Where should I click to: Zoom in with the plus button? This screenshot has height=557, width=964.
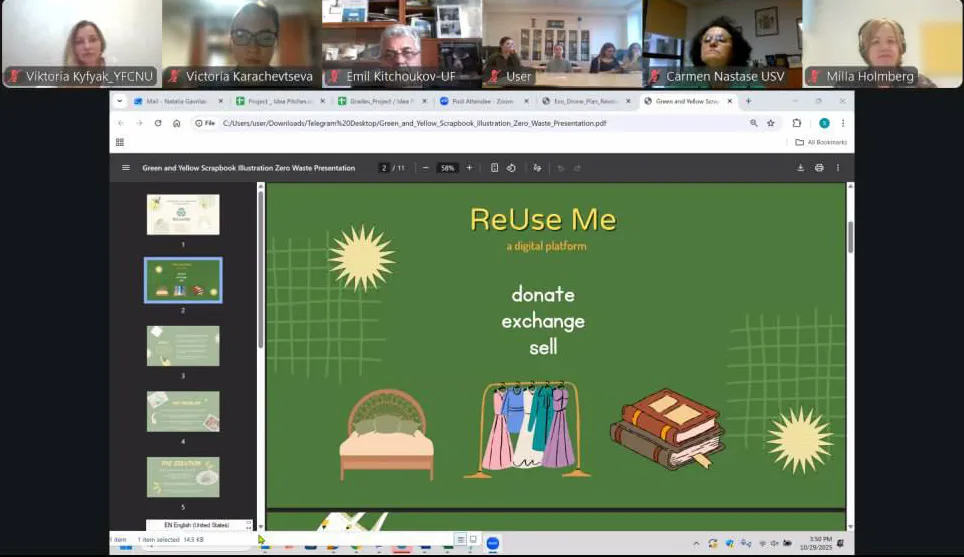pyautogui.click(x=469, y=168)
